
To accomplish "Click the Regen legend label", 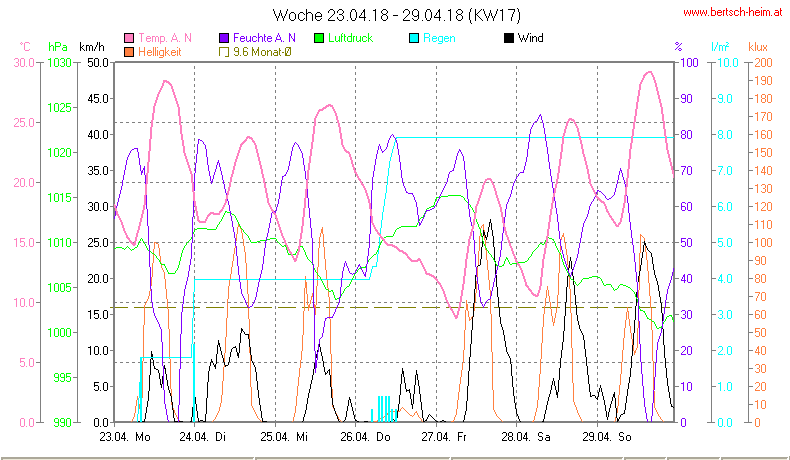I will tap(439, 38).
